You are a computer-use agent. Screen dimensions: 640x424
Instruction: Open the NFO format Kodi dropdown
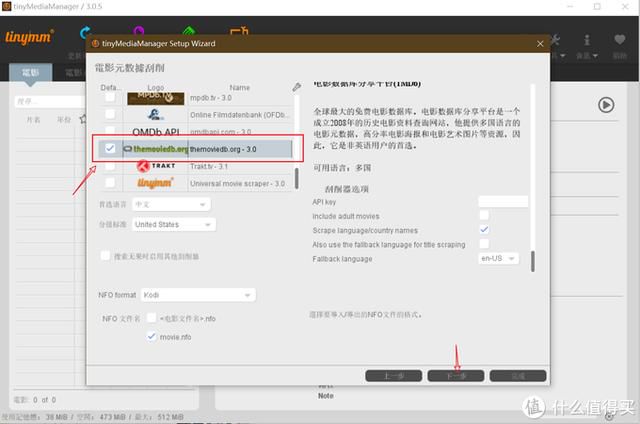tap(198, 295)
